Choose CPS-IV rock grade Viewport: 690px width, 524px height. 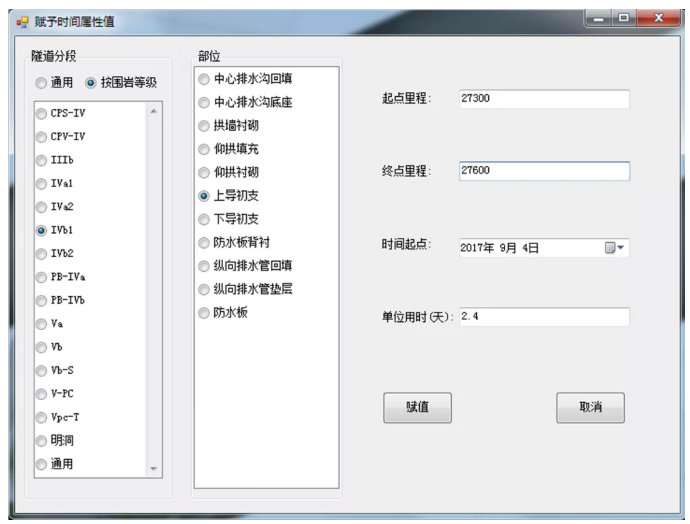coord(41,114)
